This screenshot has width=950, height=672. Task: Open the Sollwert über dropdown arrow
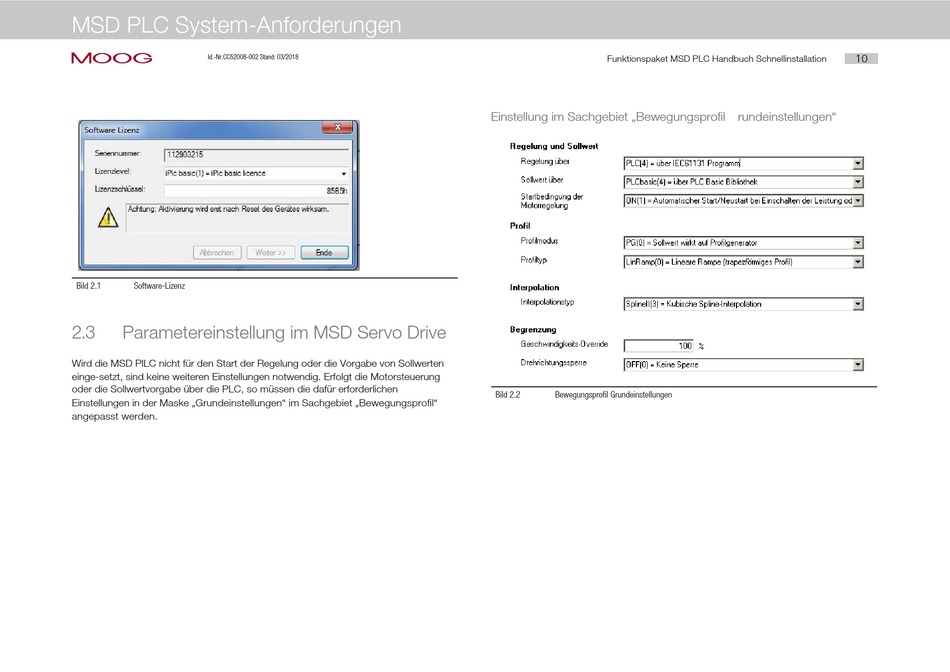point(858,182)
